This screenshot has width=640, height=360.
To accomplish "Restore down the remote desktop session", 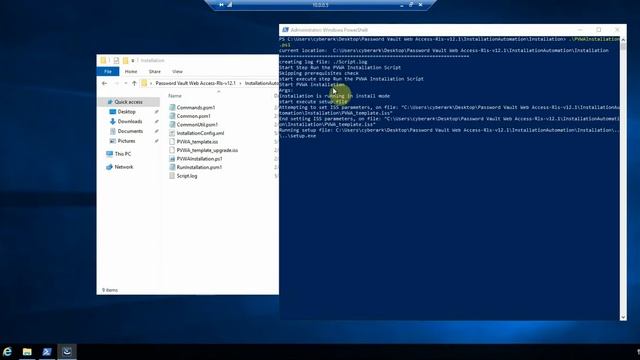I will click(x=411, y=4).
